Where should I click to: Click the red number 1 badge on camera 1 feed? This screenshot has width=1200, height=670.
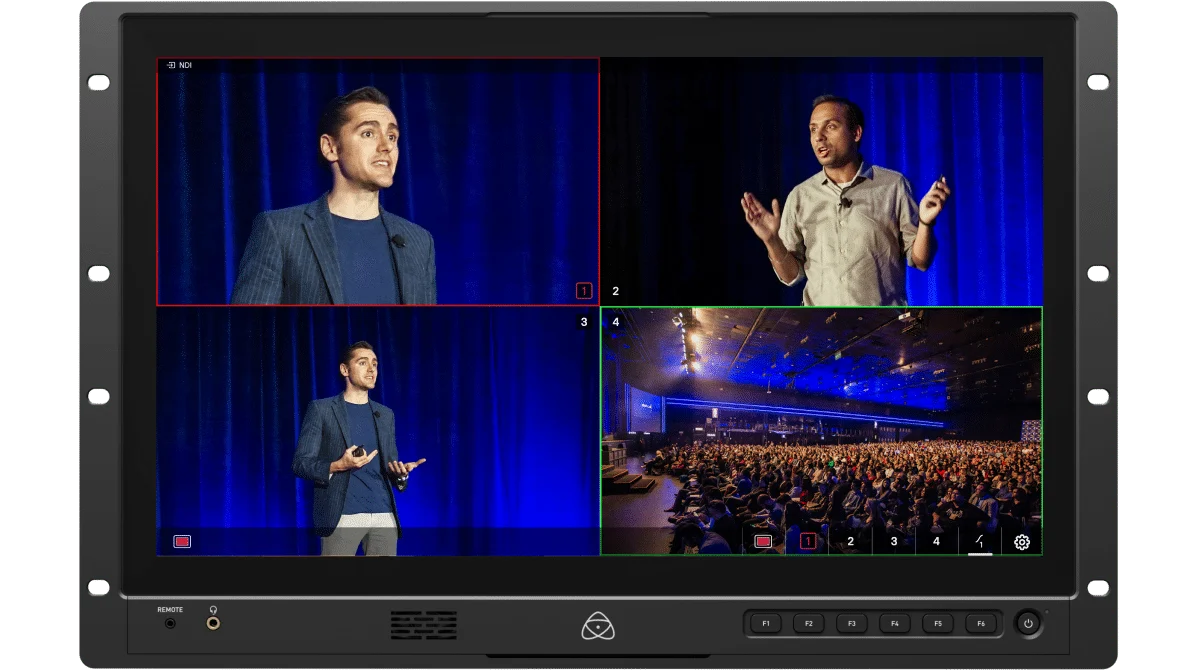point(584,291)
